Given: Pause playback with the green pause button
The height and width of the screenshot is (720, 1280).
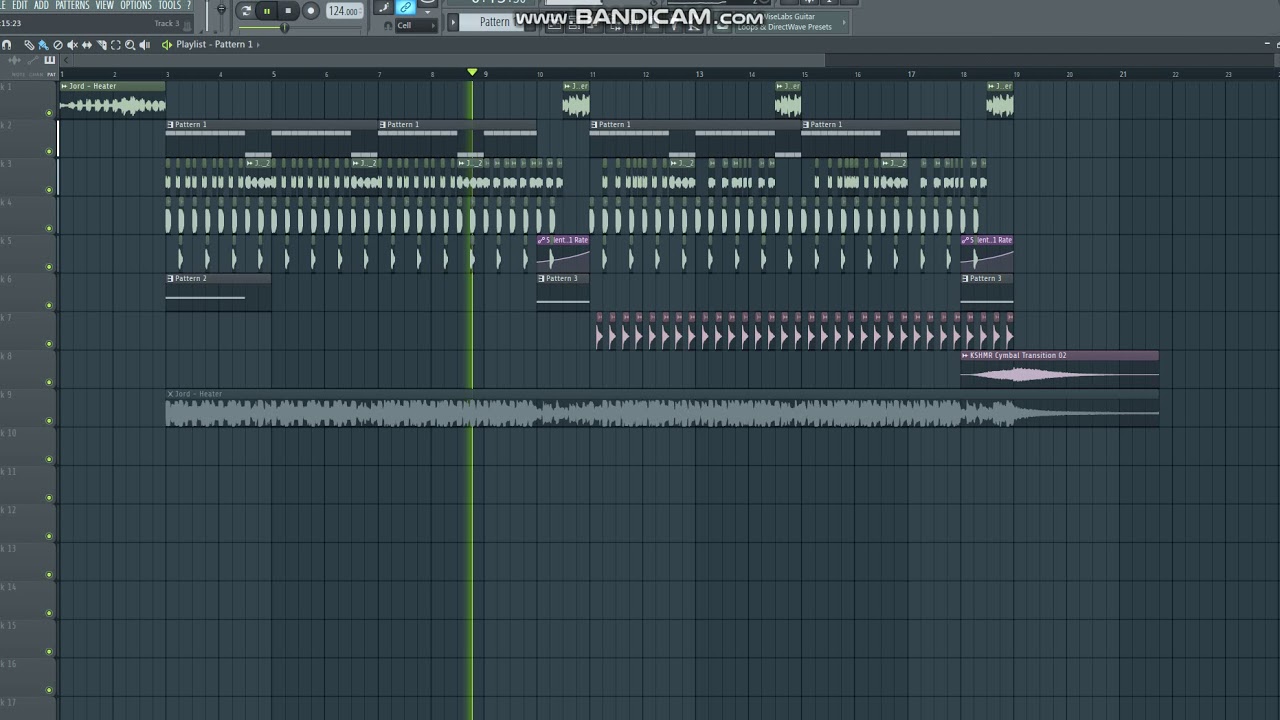Looking at the screenshot, I should click(267, 11).
